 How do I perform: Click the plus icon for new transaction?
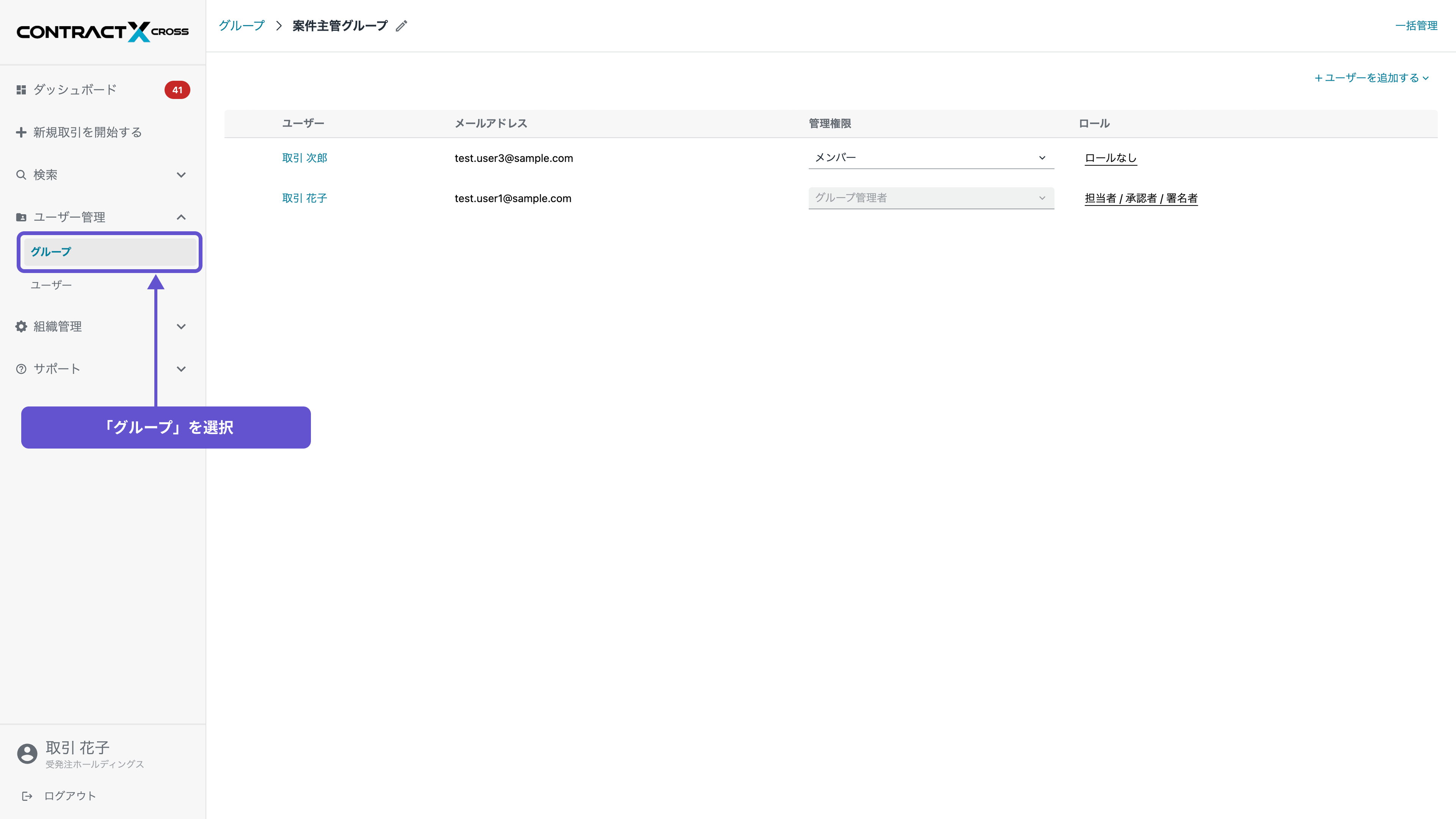pos(21,132)
